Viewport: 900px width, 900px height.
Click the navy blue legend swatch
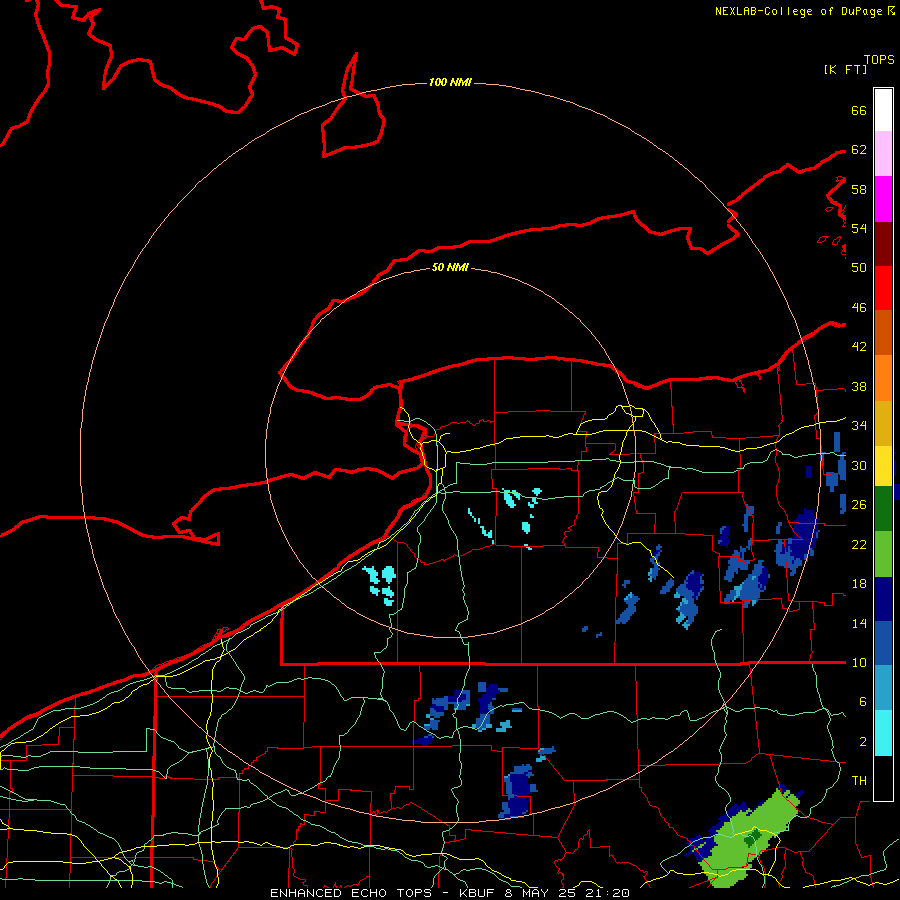click(883, 599)
